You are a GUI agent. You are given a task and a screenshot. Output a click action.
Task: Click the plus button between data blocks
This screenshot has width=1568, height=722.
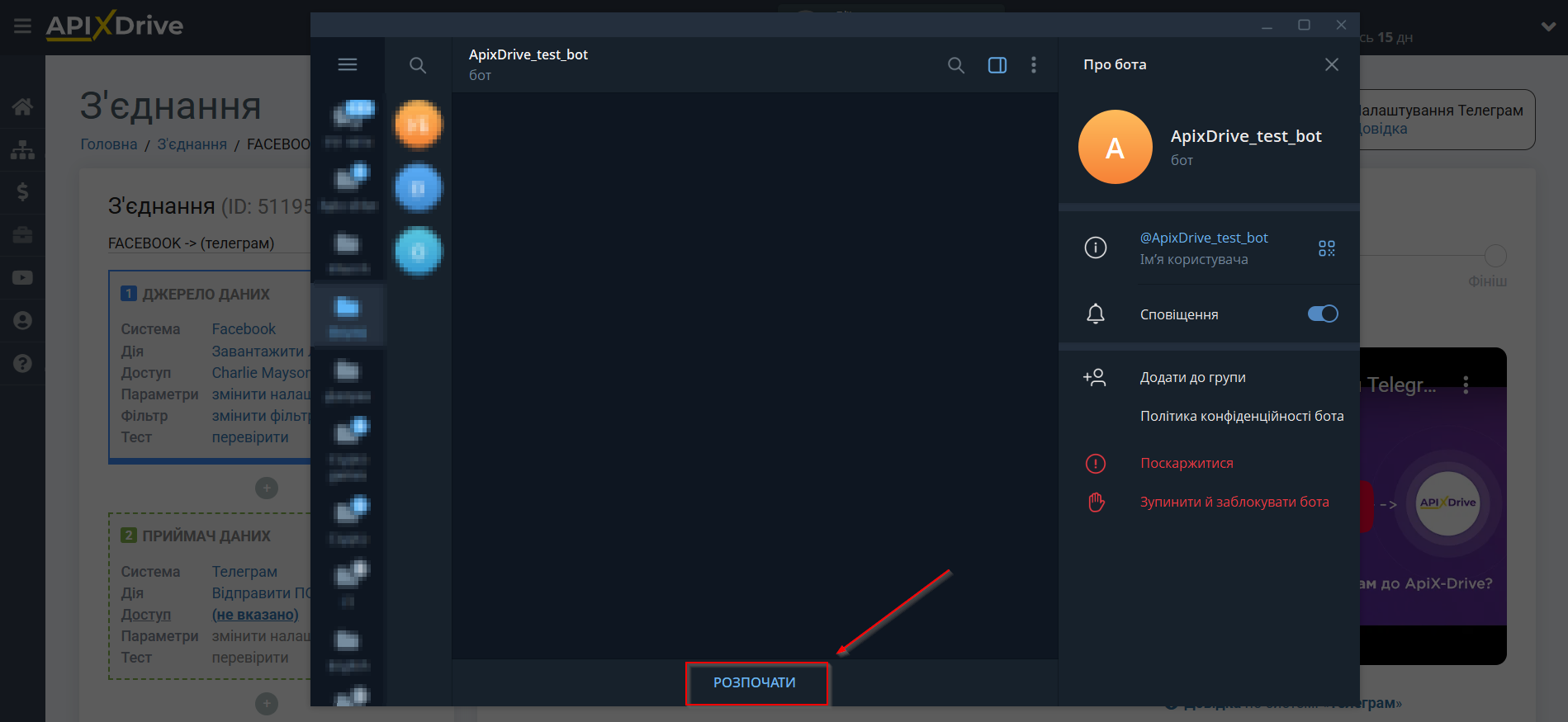pos(267,488)
